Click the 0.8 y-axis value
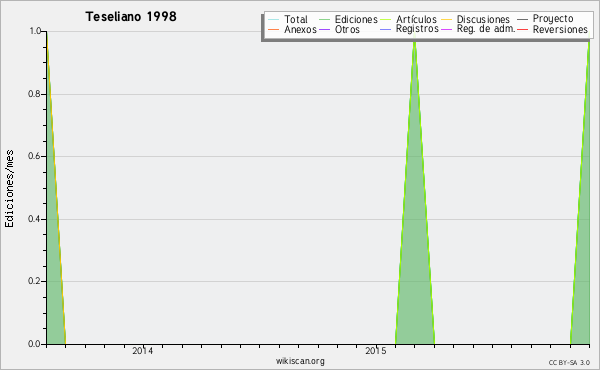The image size is (600, 370). tap(34, 94)
